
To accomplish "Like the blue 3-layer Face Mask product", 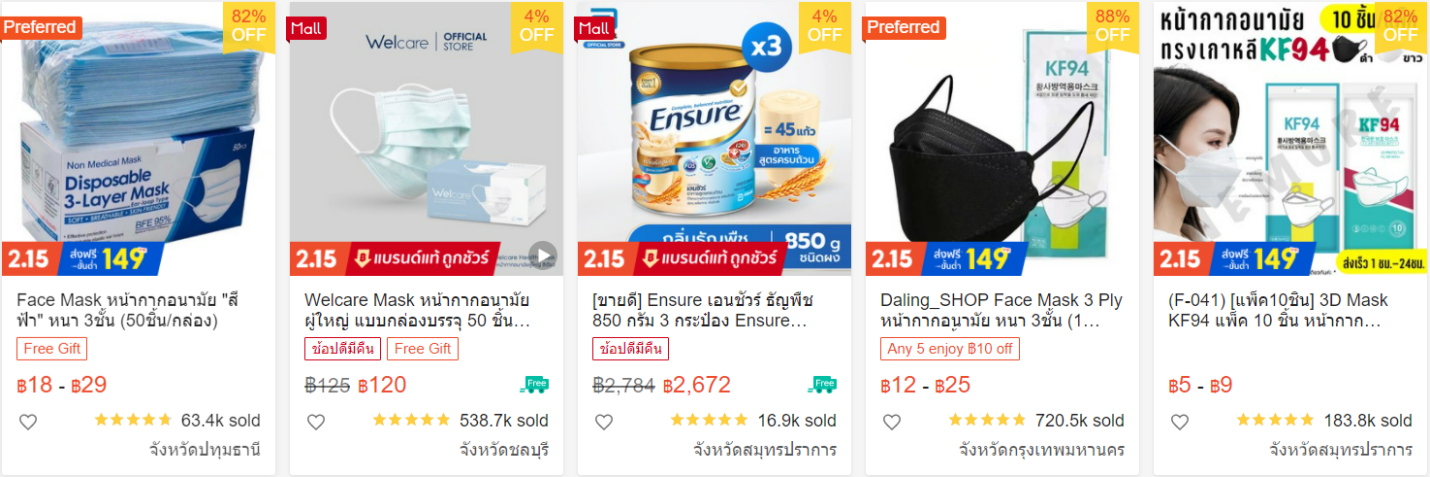I will pyautogui.click(x=28, y=422).
